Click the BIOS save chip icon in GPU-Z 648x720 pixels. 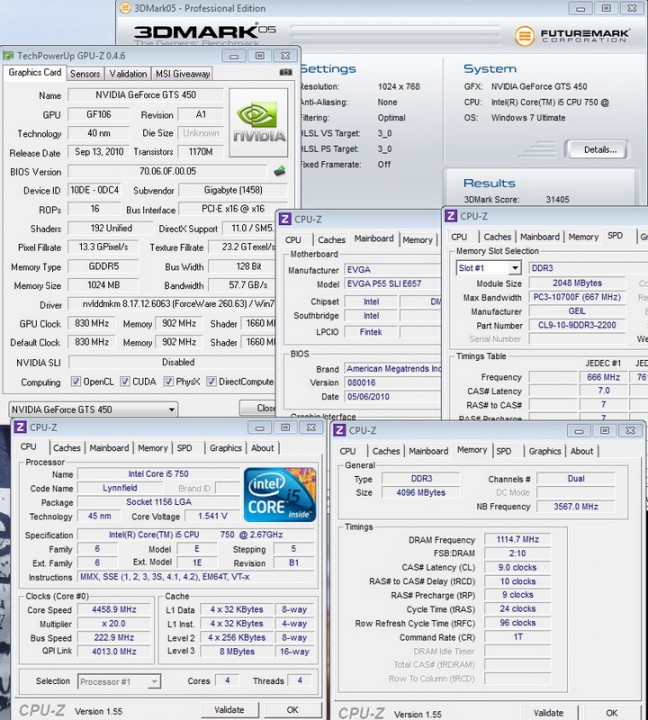tap(279, 171)
